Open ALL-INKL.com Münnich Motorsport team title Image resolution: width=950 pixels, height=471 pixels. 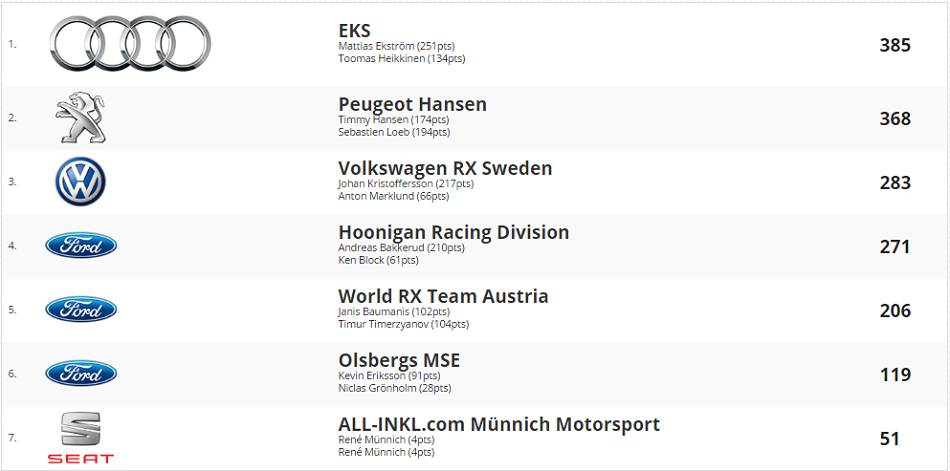click(499, 424)
